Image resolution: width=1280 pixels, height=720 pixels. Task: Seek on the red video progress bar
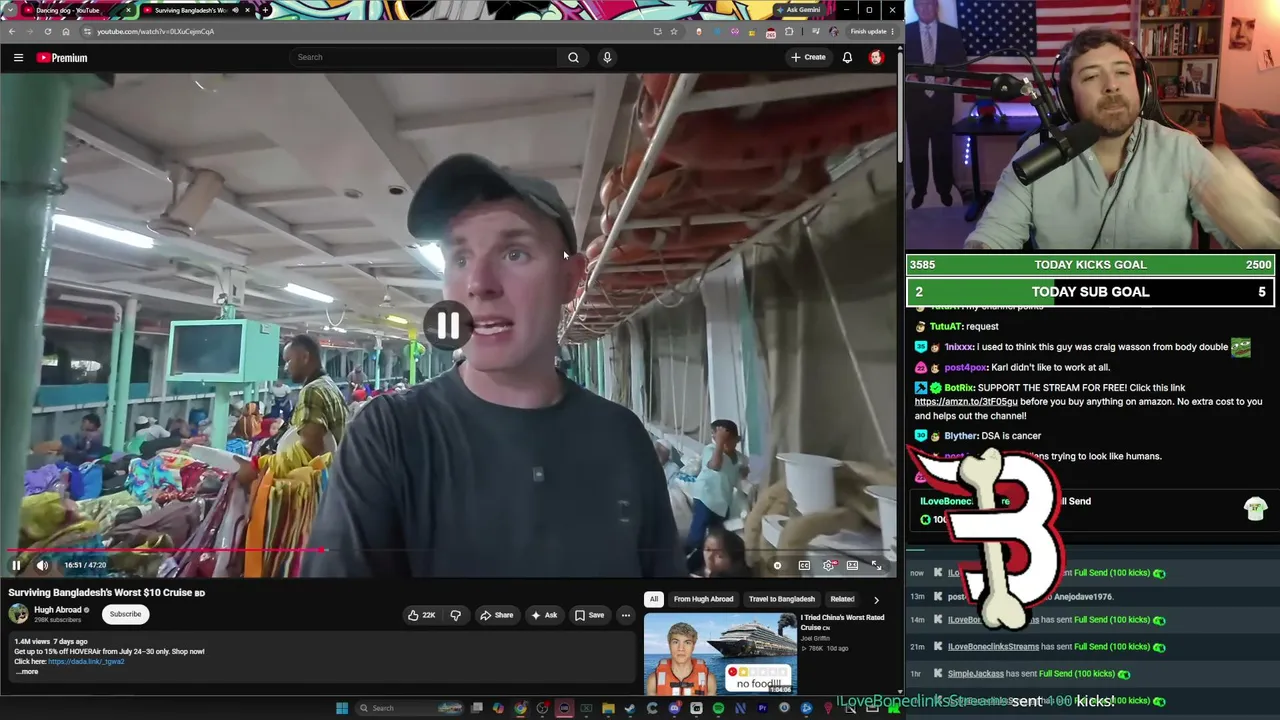point(448,550)
